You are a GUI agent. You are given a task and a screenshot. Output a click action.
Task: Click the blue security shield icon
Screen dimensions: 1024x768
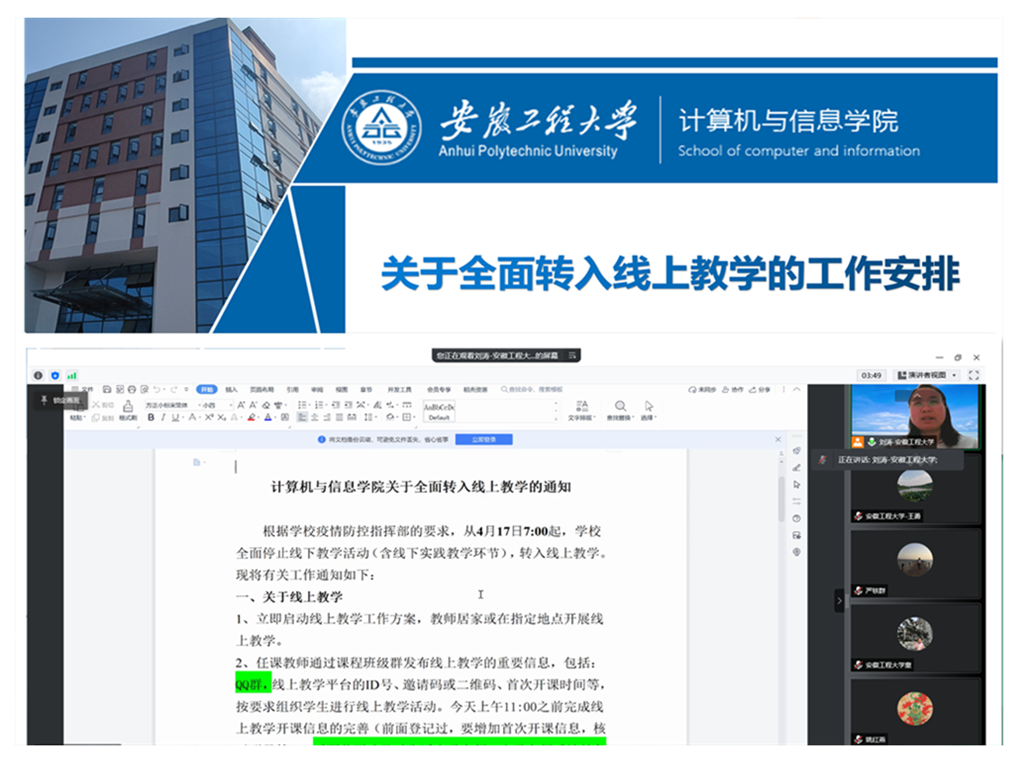tap(55, 375)
